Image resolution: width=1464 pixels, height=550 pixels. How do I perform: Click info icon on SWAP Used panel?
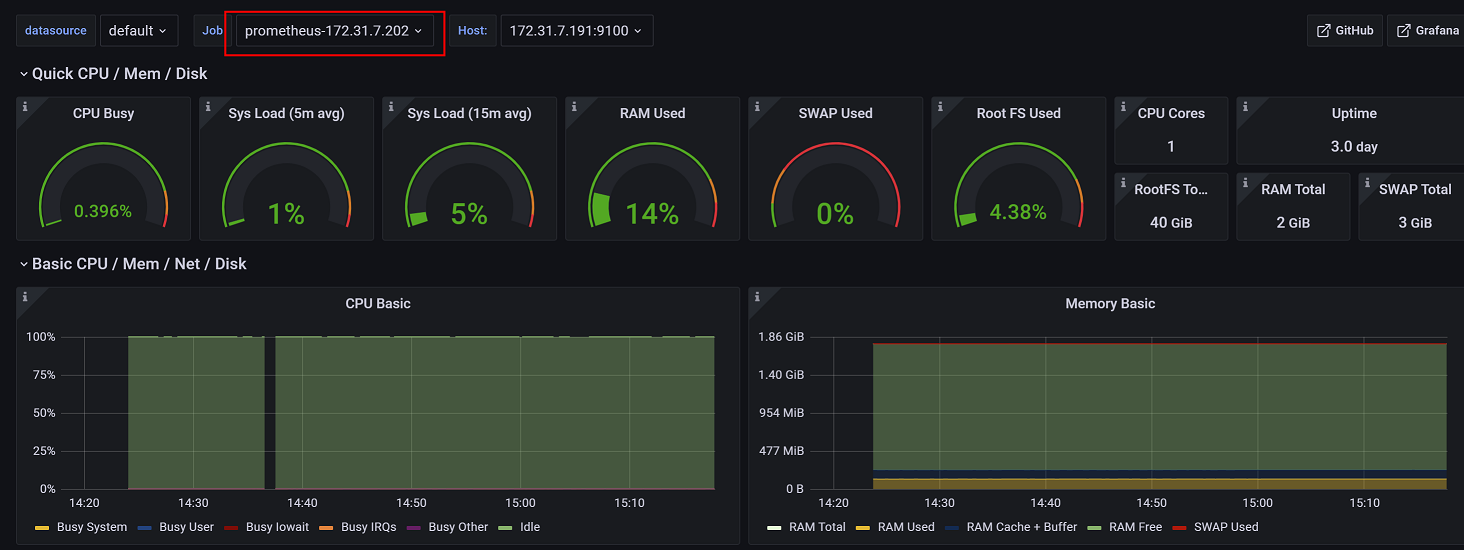(x=756, y=105)
